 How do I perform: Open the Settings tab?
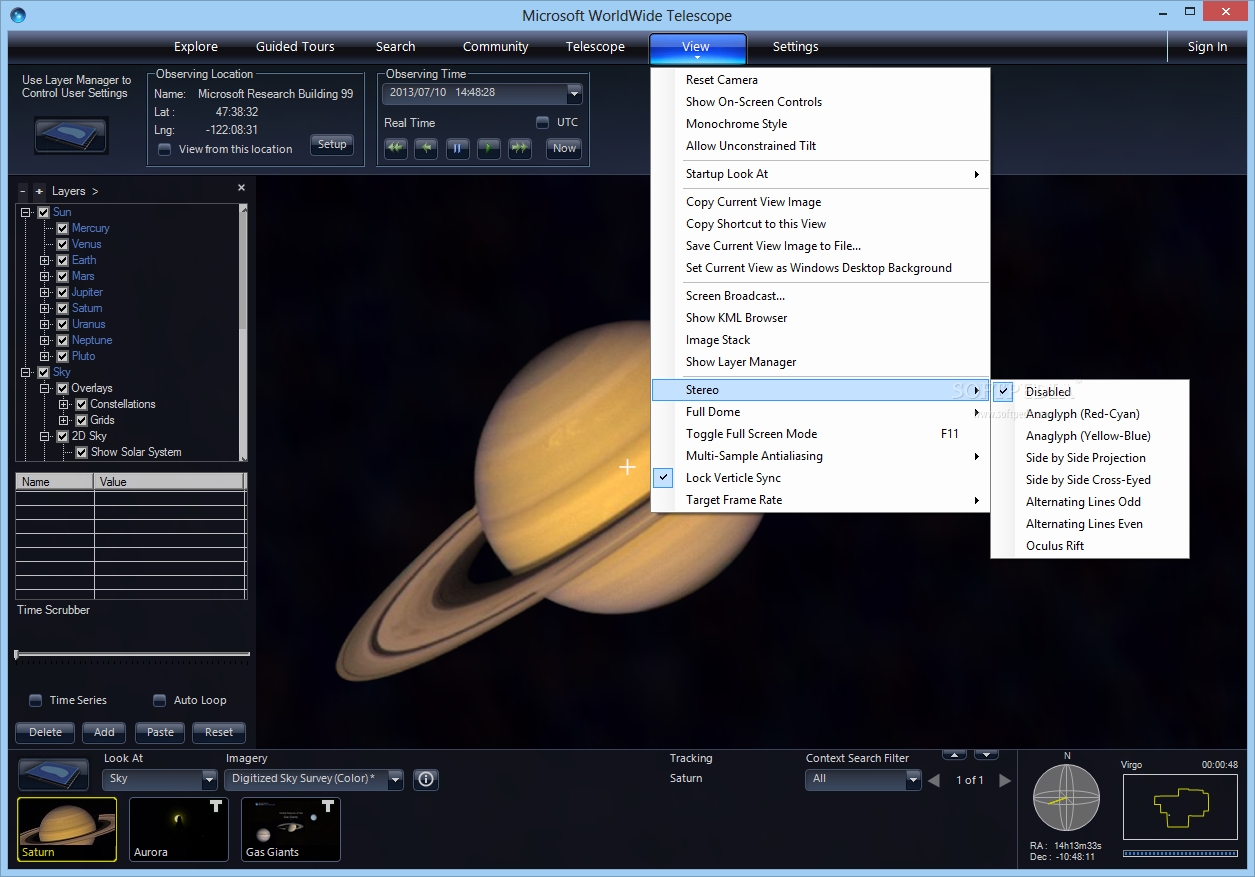(x=795, y=47)
